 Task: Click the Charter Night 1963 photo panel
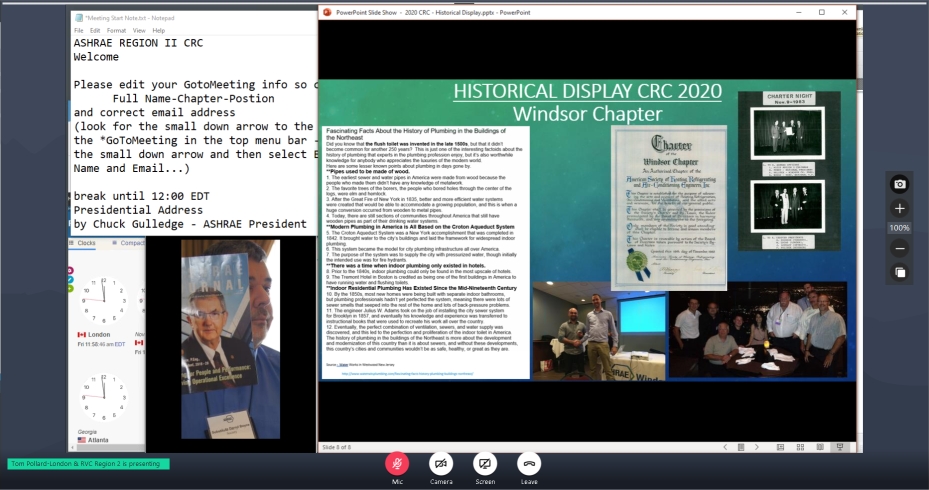(x=789, y=171)
